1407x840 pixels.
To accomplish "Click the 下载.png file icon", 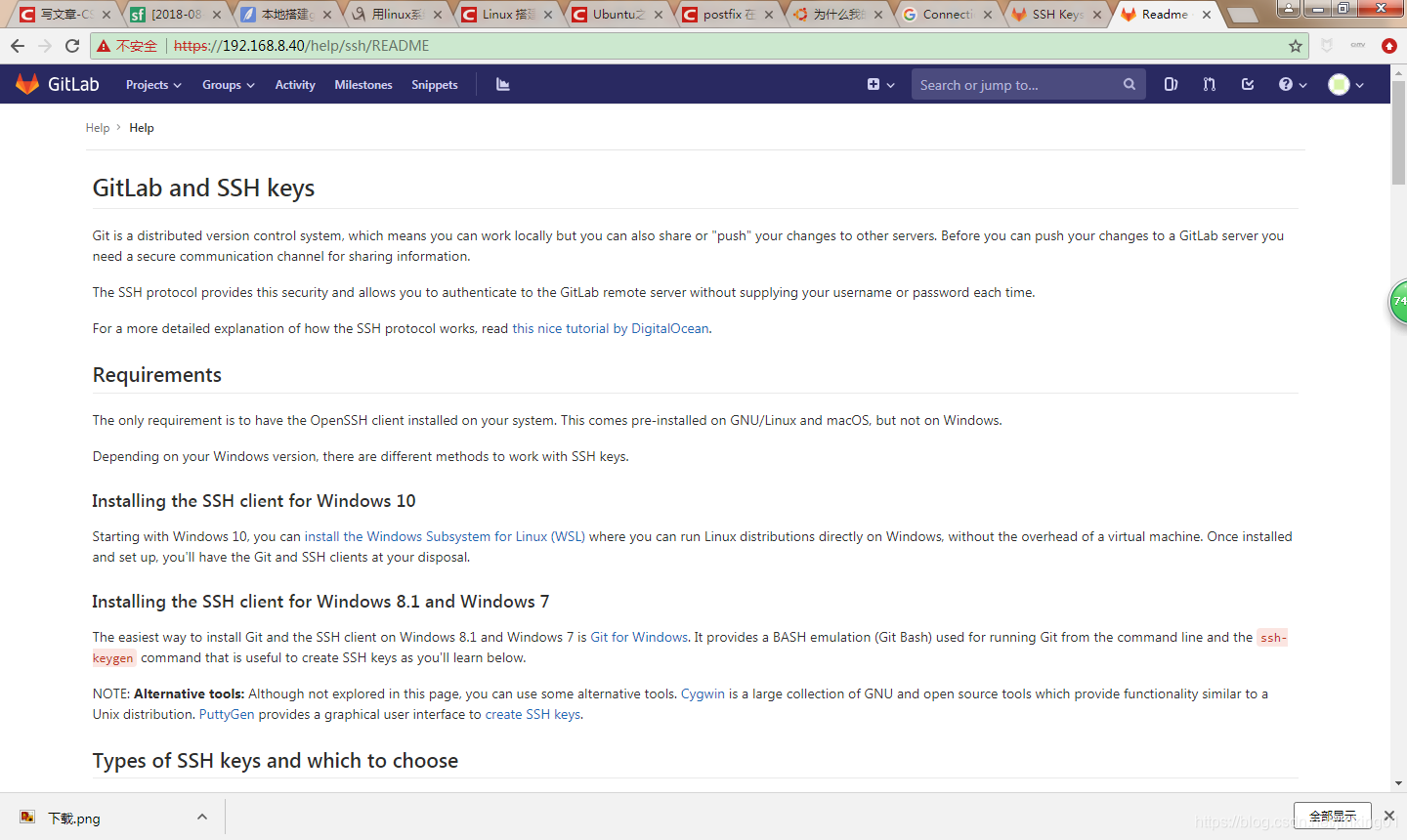I will tap(27, 818).
